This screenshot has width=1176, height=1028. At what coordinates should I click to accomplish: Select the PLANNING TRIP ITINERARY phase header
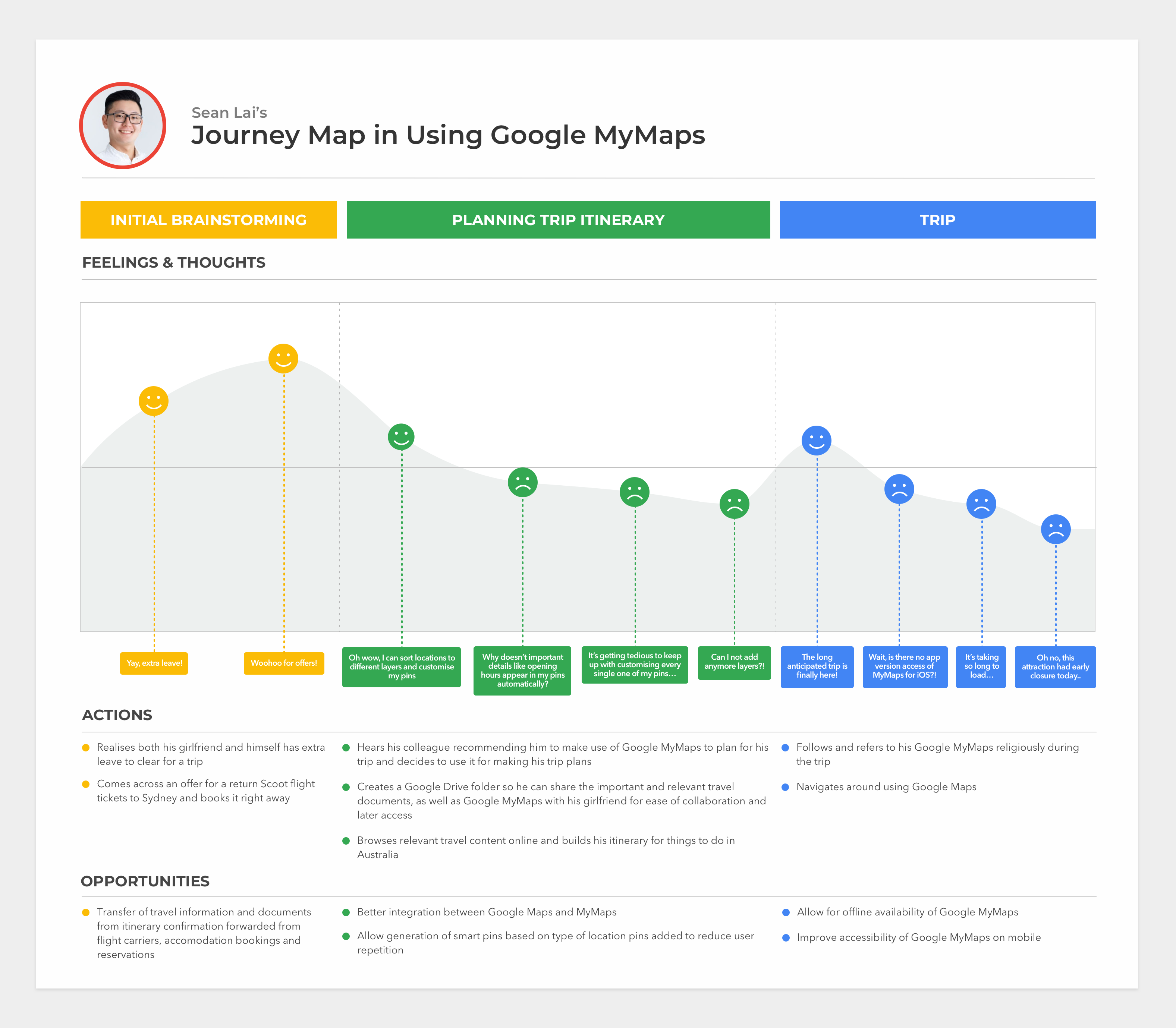(559, 220)
